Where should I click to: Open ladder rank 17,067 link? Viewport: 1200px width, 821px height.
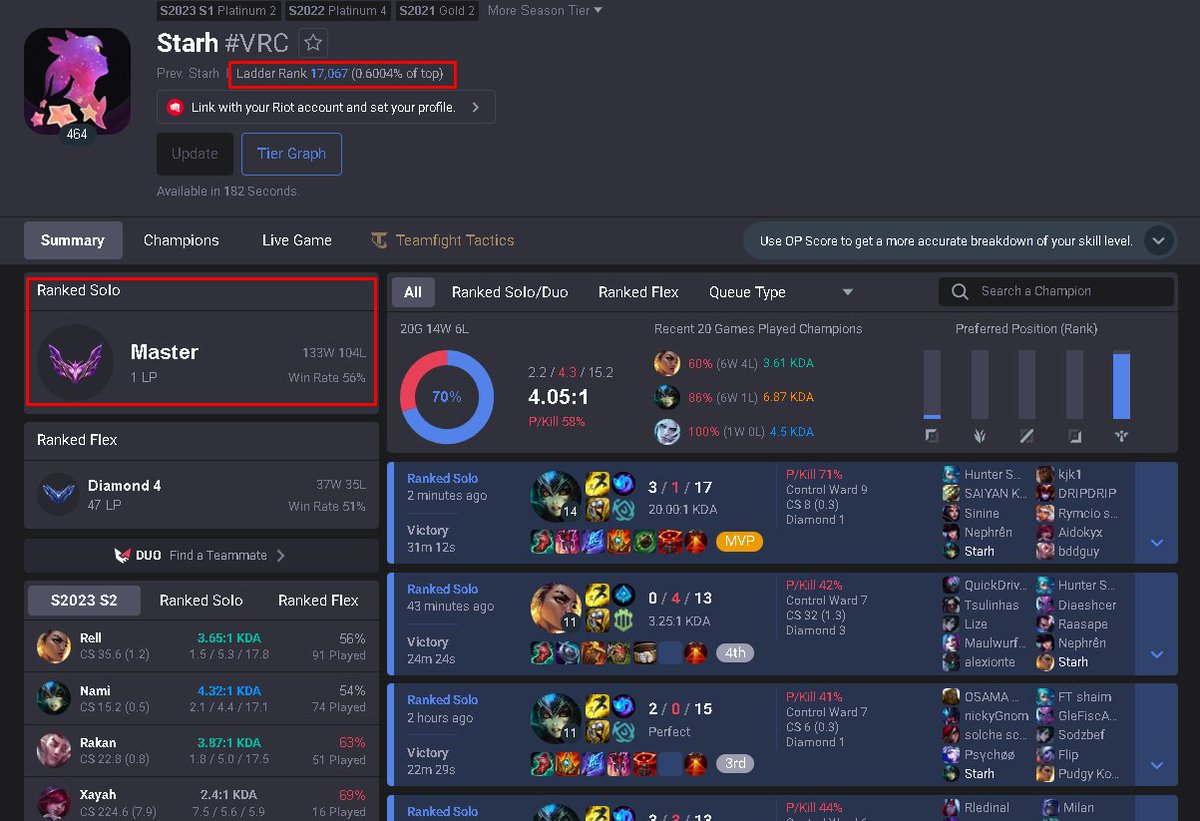pos(329,74)
